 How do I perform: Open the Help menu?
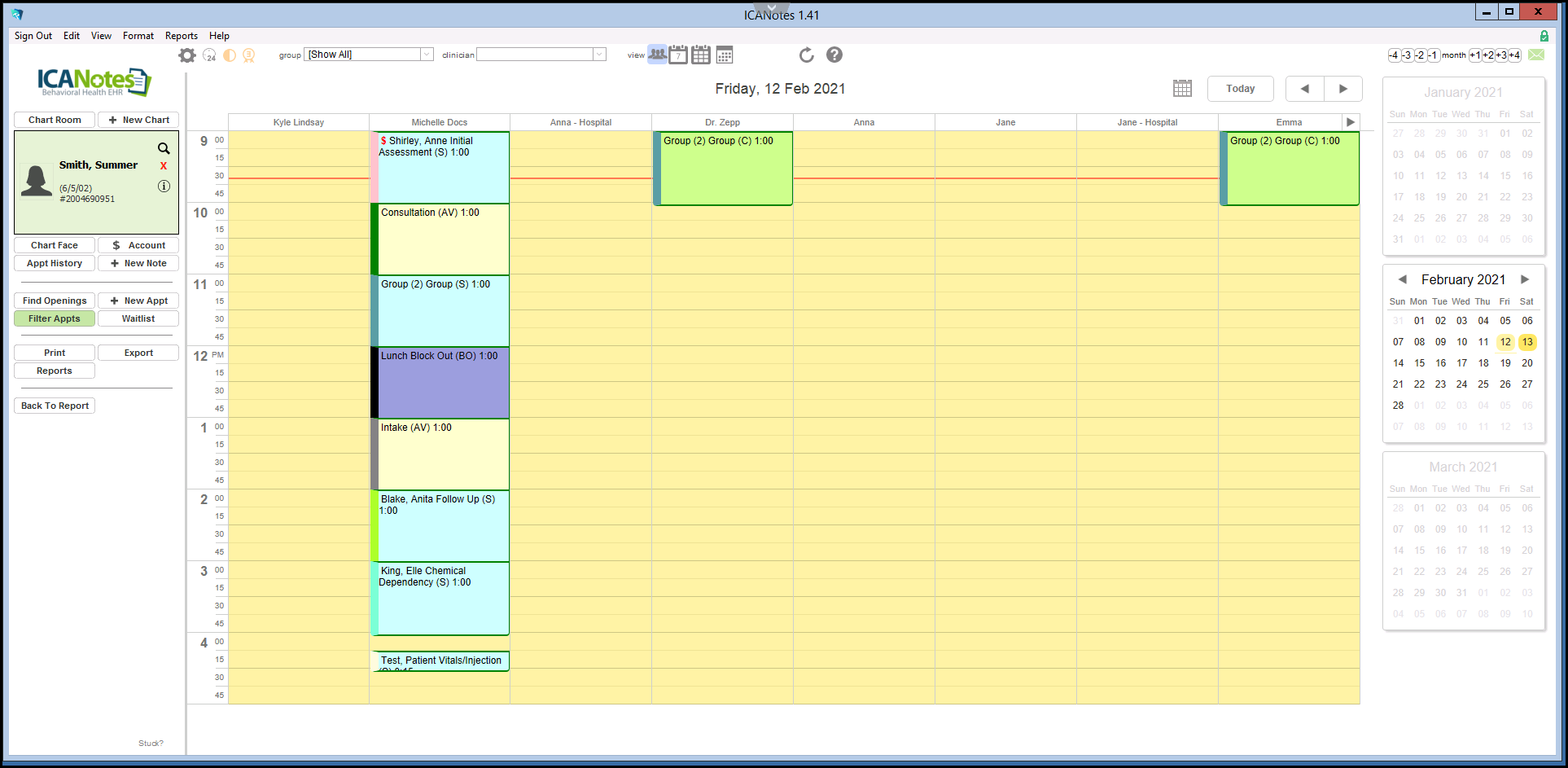pyautogui.click(x=219, y=36)
